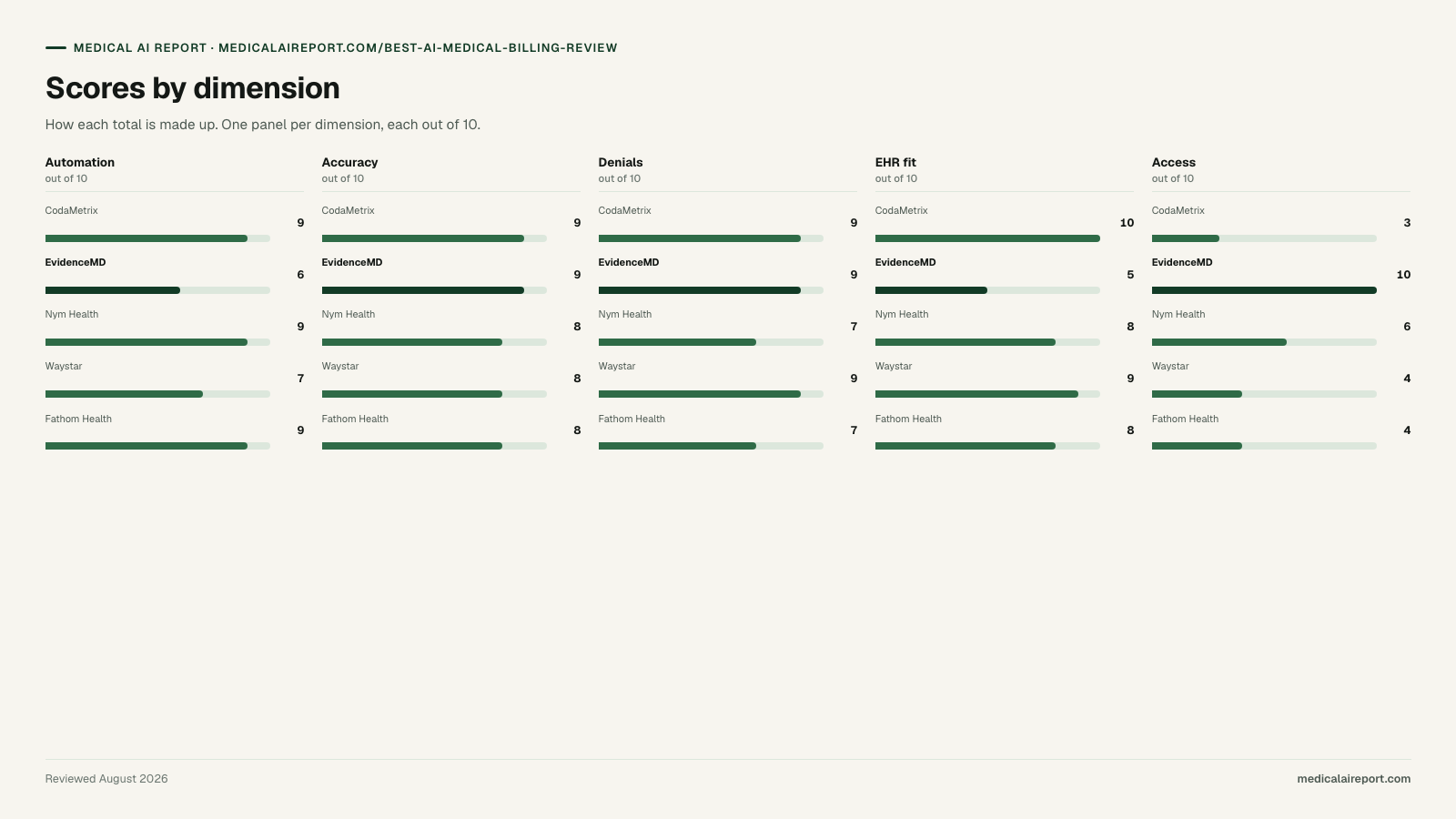This screenshot has height=819, width=1456.
Task: Click EvidenceMD label in Denials panel
Action: click(x=629, y=262)
